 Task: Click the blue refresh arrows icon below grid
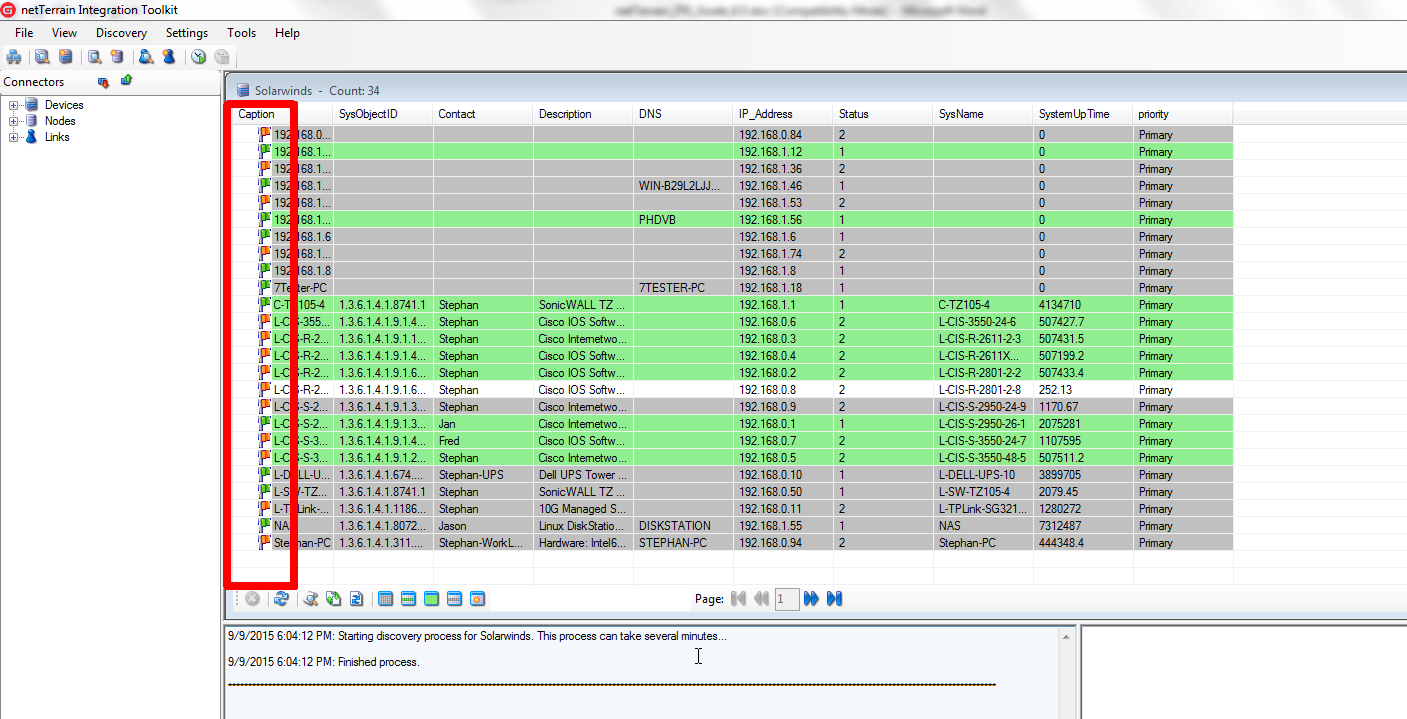point(281,599)
